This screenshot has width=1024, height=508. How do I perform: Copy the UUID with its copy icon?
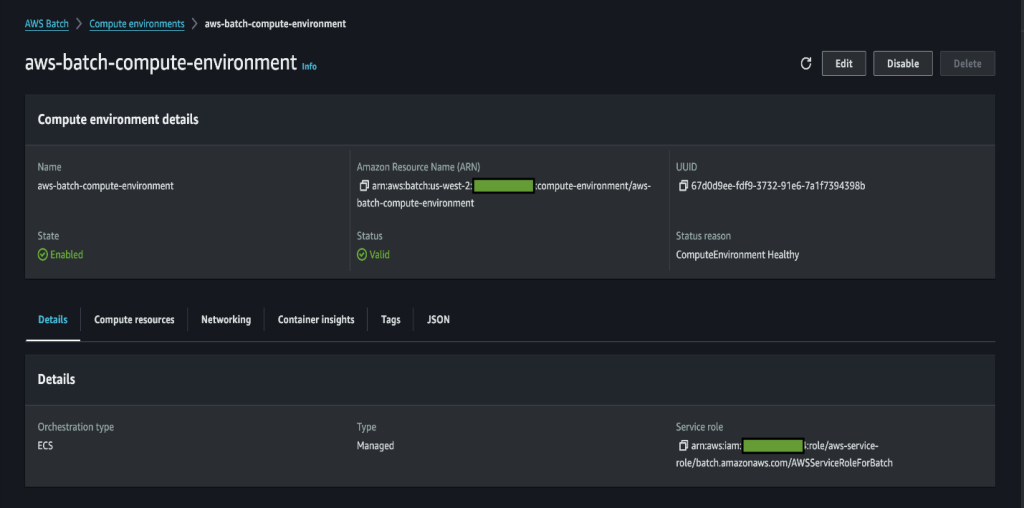click(x=683, y=186)
